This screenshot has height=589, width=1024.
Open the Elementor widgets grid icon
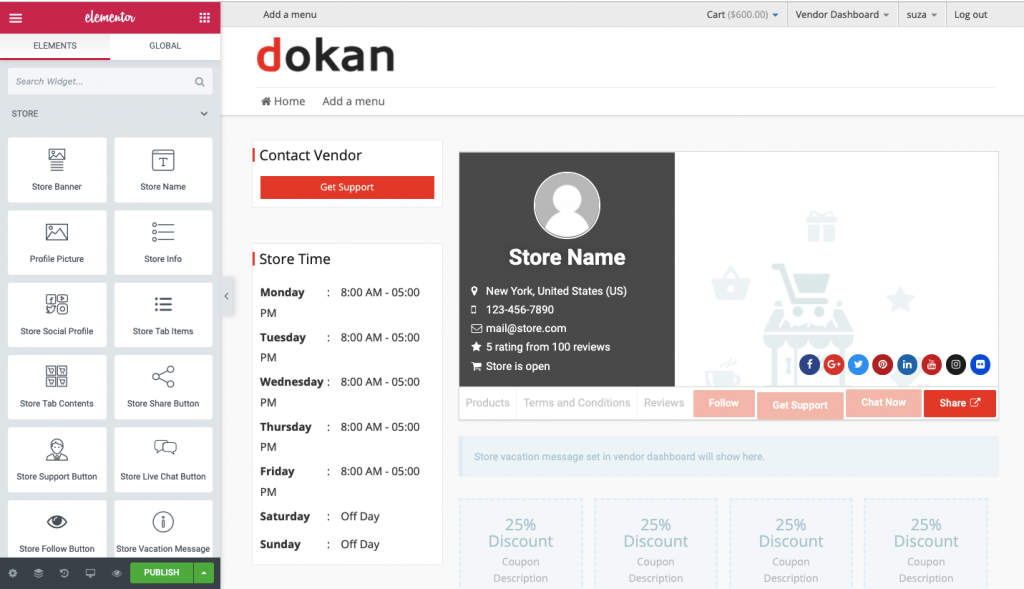point(204,18)
